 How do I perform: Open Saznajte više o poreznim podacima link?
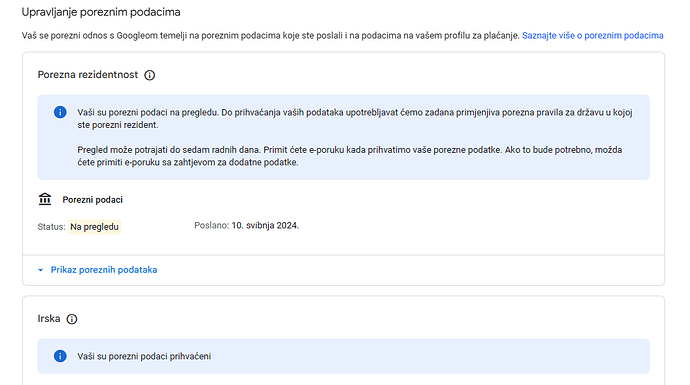(x=592, y=36)
